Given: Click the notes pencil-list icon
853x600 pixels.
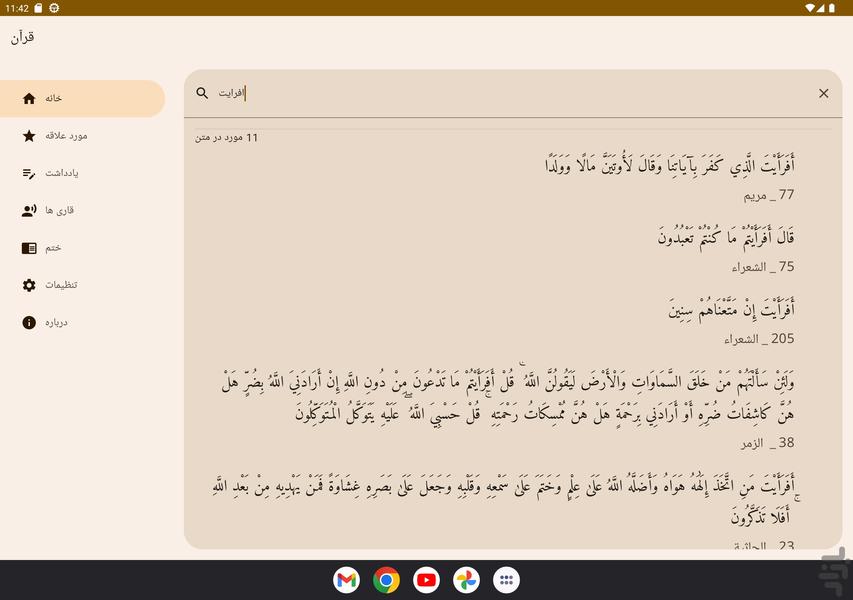Looking at the screenshot, I should point(29,174).
